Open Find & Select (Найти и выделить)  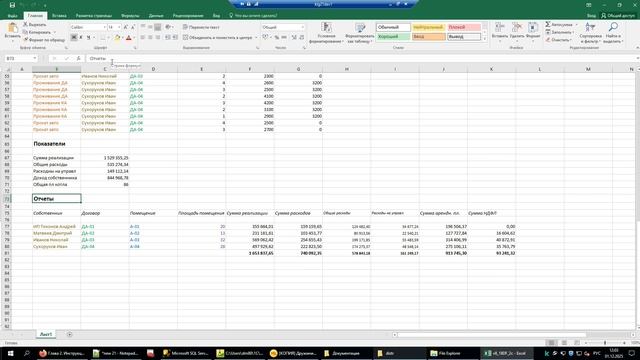tap(612, 33)
